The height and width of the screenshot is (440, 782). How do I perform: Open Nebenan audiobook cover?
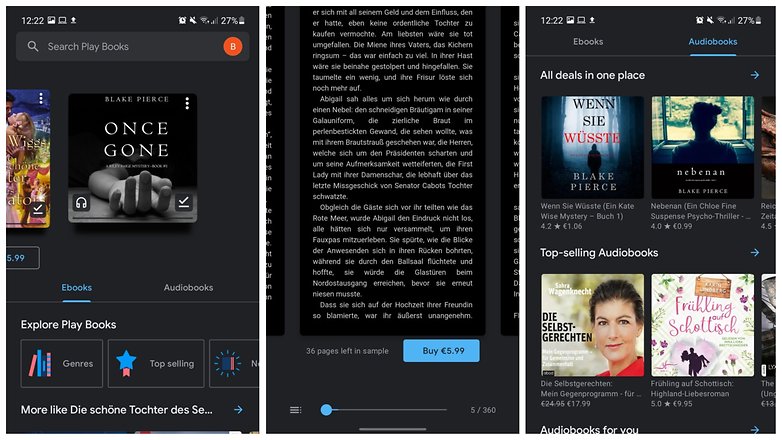point(702,148)
